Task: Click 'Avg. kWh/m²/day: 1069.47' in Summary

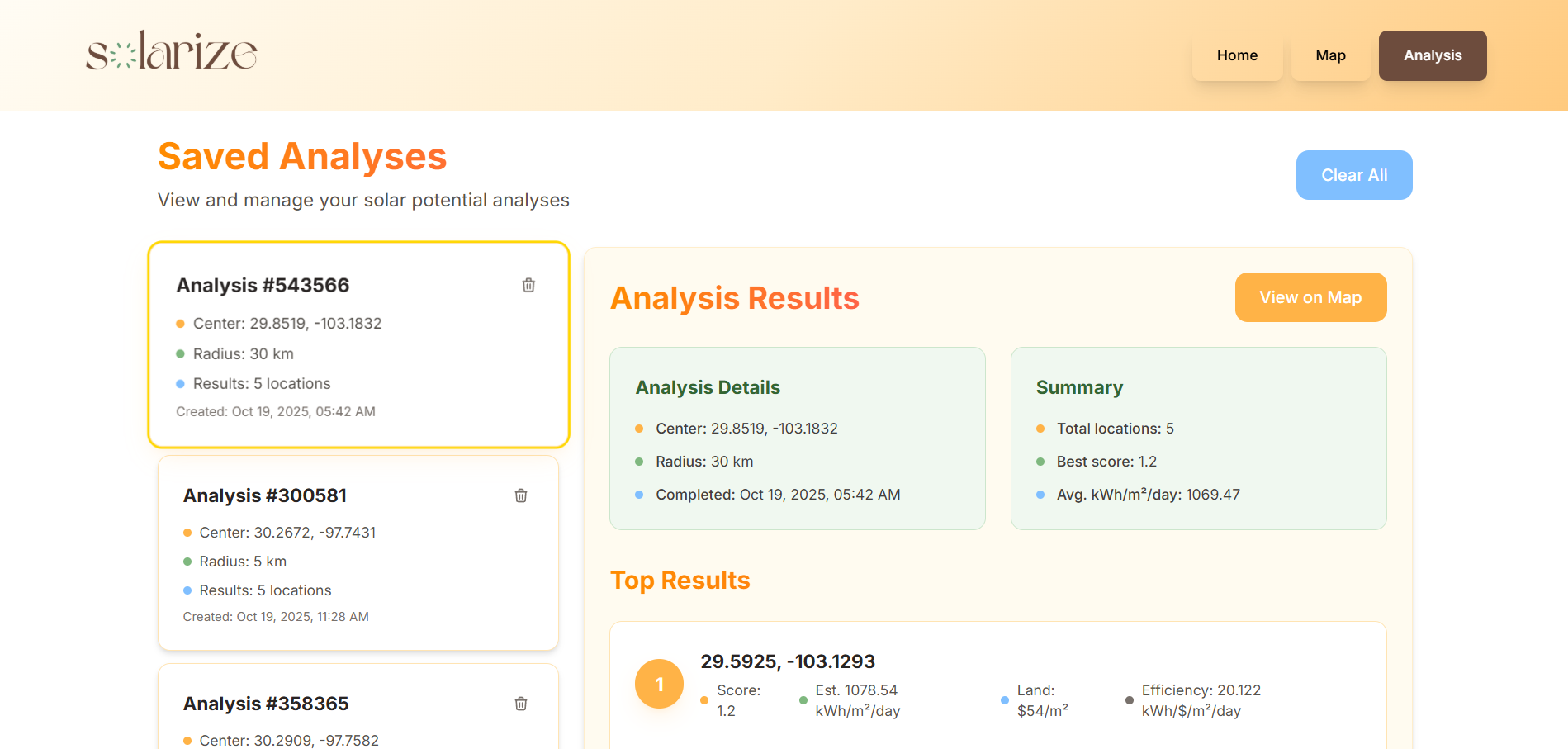Action: point(1149,495)
